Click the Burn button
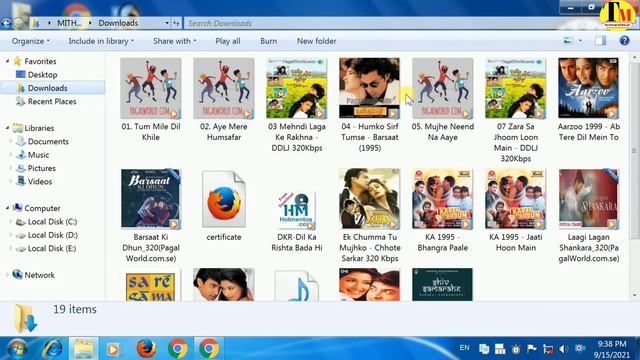 pyautogui.click(x=269, y=41)
